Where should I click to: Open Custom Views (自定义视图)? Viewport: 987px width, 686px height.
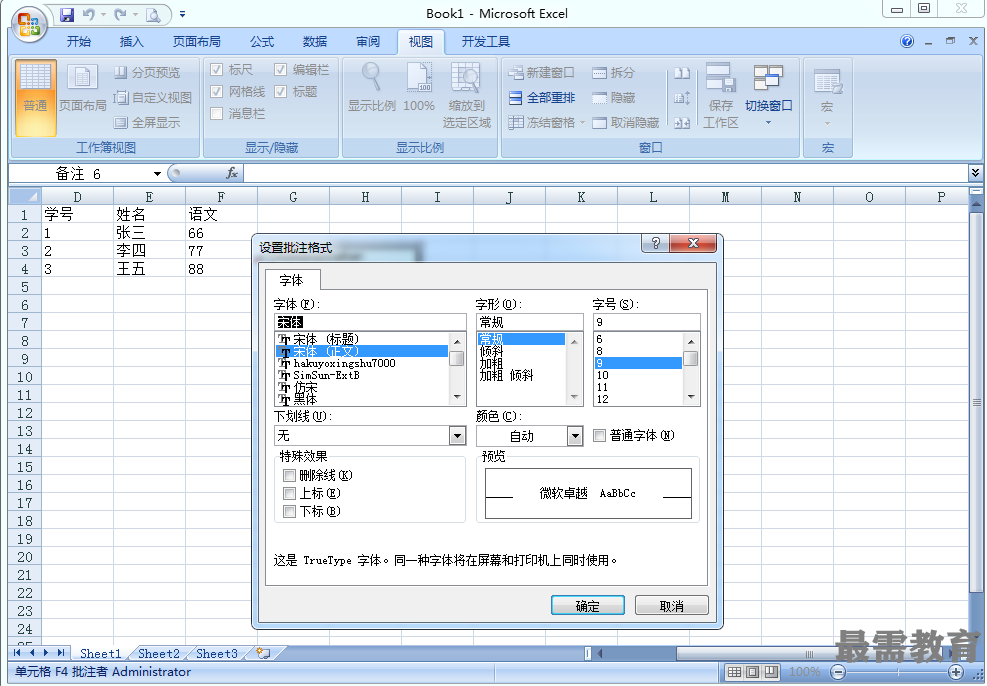coord(152,98)
